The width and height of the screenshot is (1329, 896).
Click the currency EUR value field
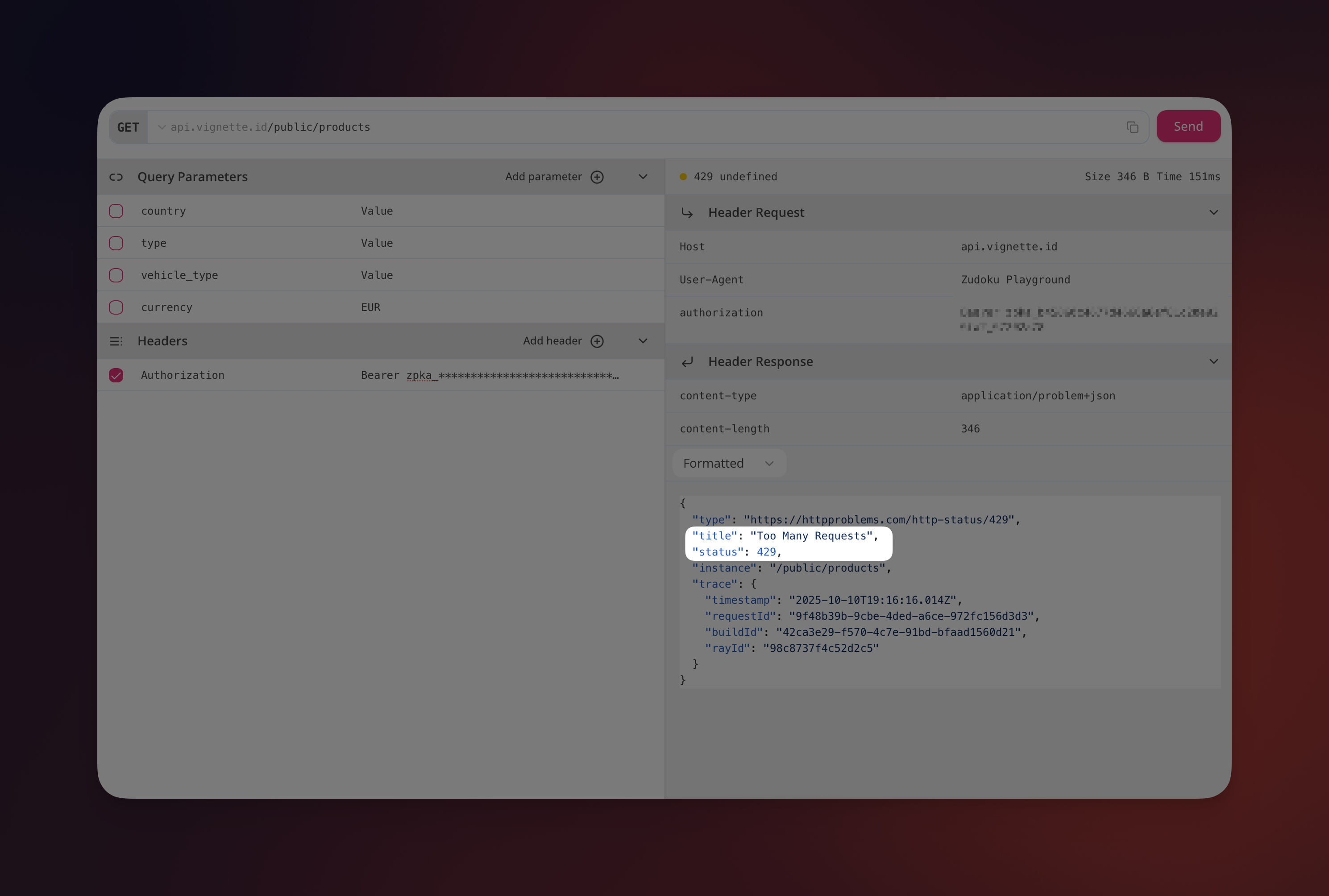click(x=370, y=307)
